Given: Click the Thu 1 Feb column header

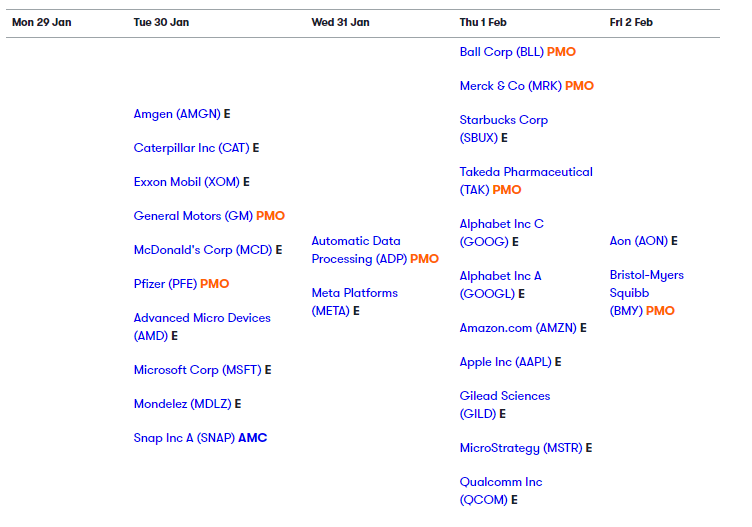Looking at the screenshot, I should click(x=483, y=23).
